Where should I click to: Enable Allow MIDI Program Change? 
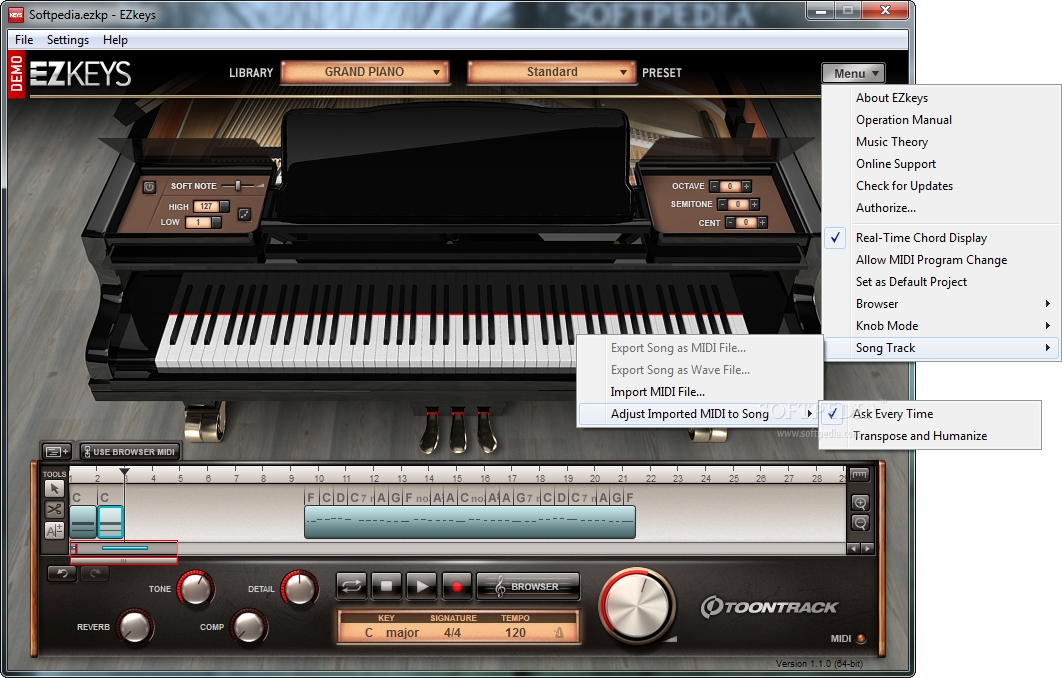point(942,260)
